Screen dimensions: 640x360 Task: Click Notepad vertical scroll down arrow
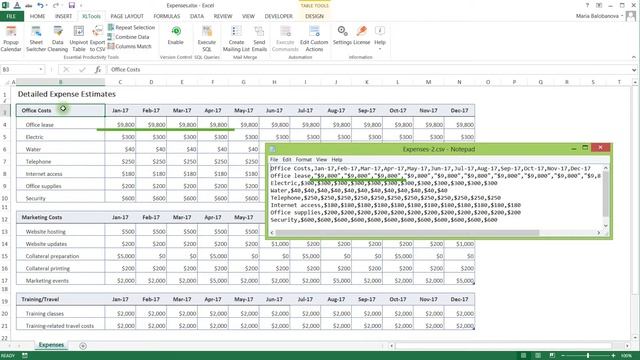pyautogui.click(x=606, y=225)
